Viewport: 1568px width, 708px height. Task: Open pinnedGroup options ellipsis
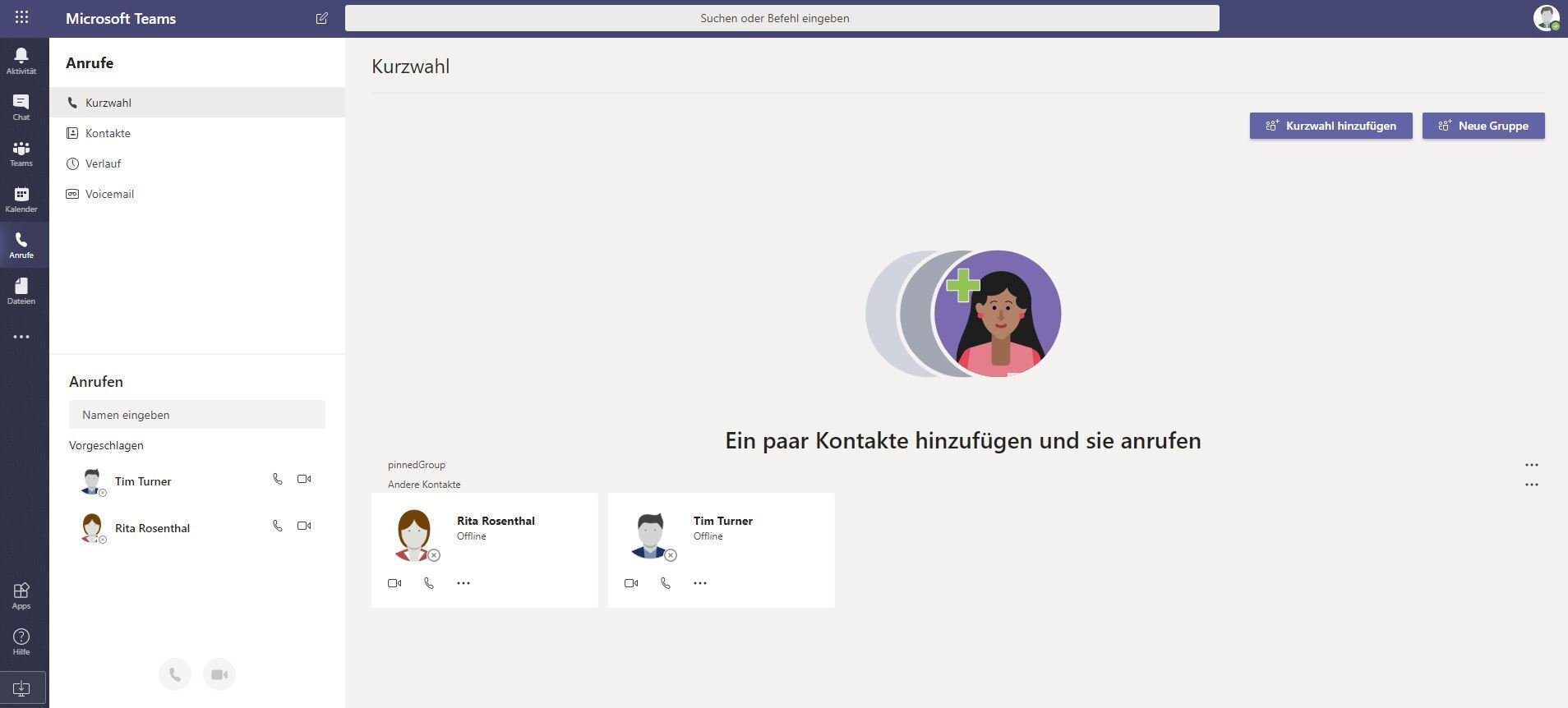click(x=1532, y=465)
